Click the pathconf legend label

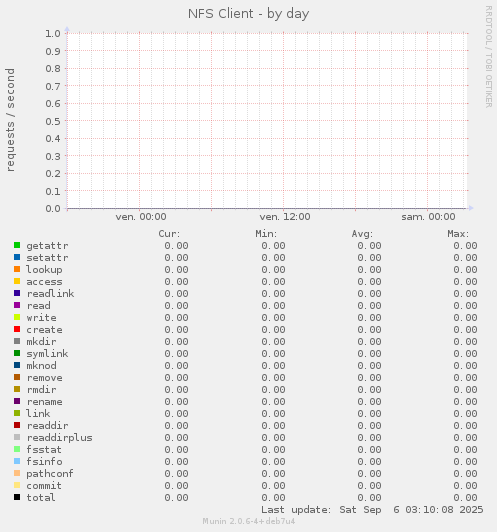50,474
